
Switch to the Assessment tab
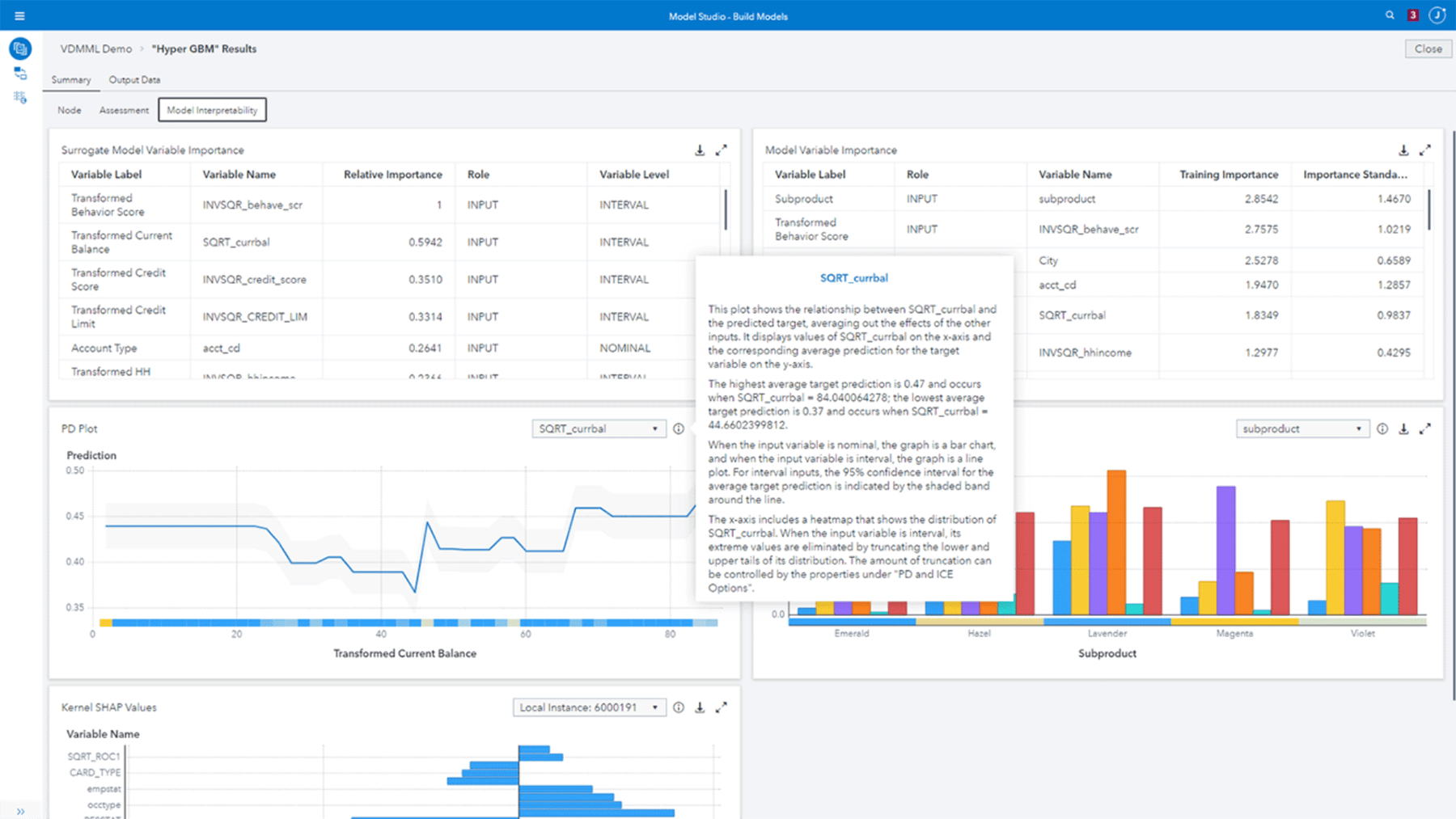click(124, 110)
